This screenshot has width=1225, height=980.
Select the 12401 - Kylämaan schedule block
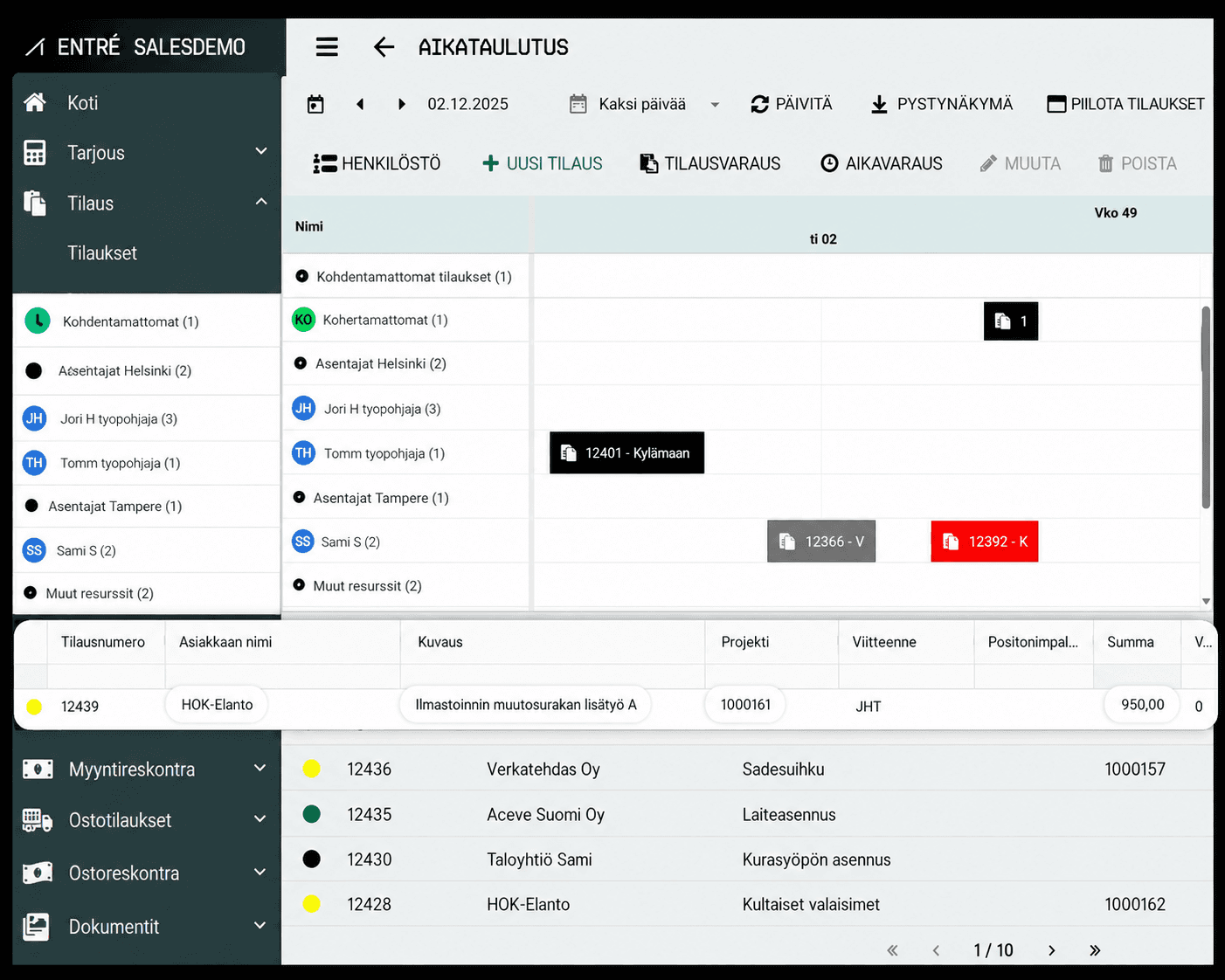tap(626, 453)
